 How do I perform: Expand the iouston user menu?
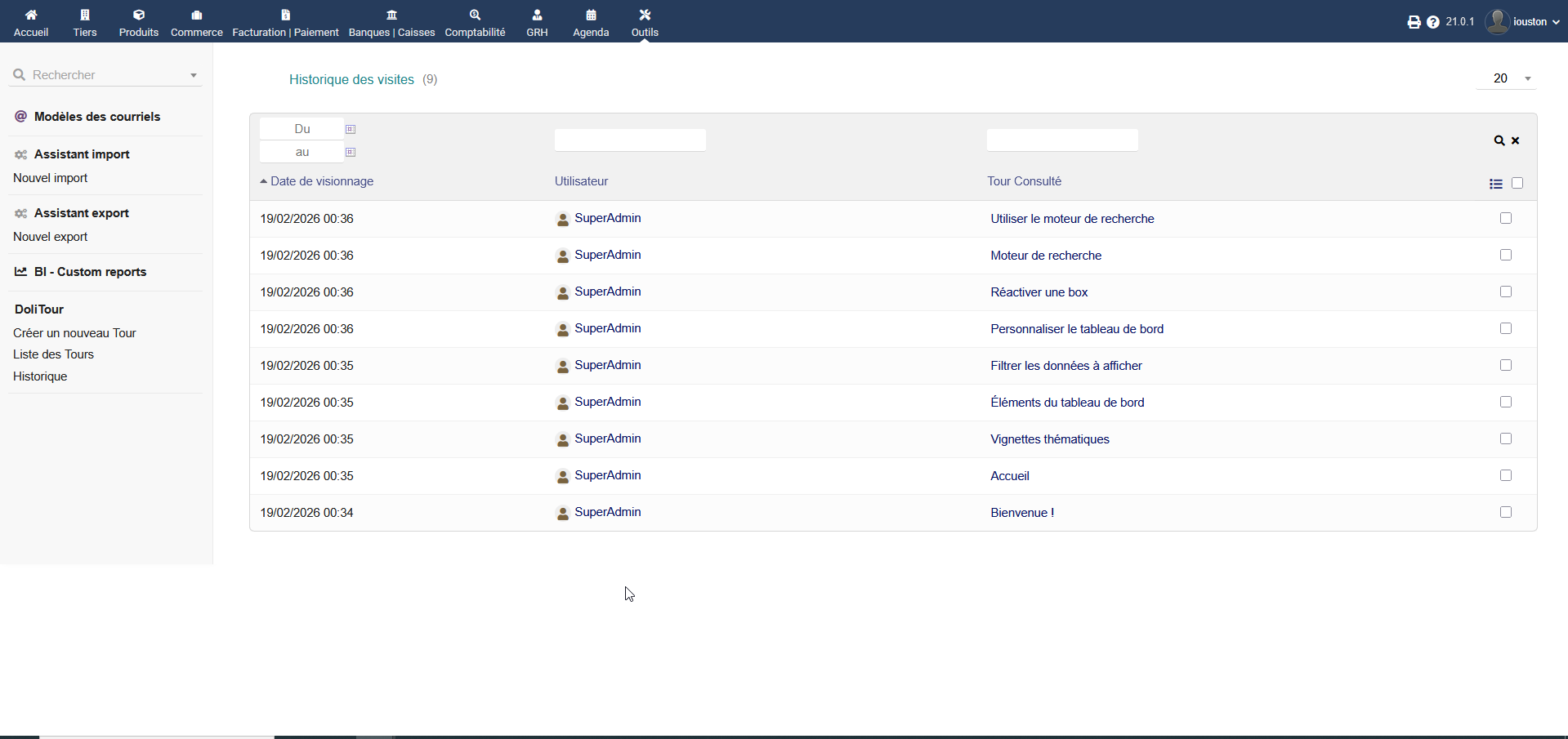1523,22
